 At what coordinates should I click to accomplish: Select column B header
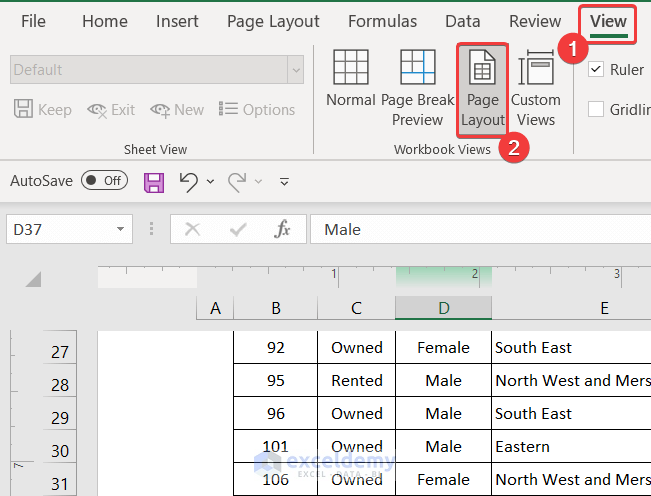click(276, 308)
